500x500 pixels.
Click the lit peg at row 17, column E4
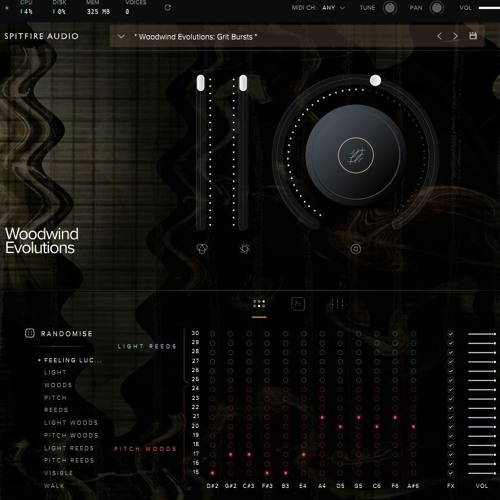pyautogui.click(x=304, y=454)
